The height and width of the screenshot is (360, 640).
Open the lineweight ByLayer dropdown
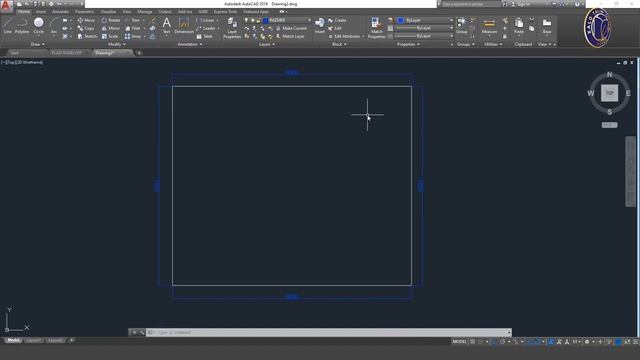point(425,28)
